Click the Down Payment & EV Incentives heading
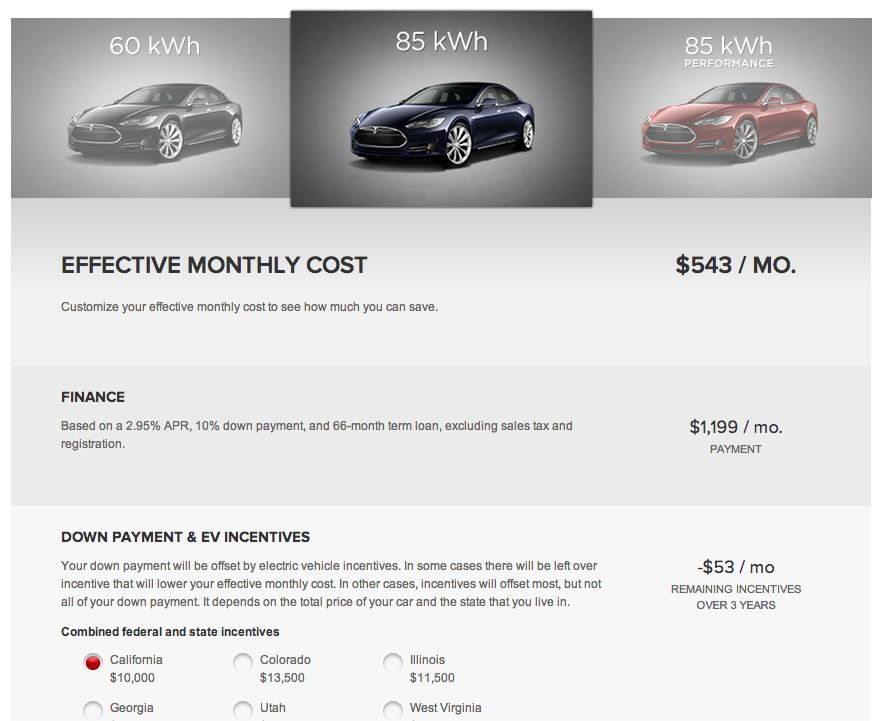883x721 pixels. point(185,537)
